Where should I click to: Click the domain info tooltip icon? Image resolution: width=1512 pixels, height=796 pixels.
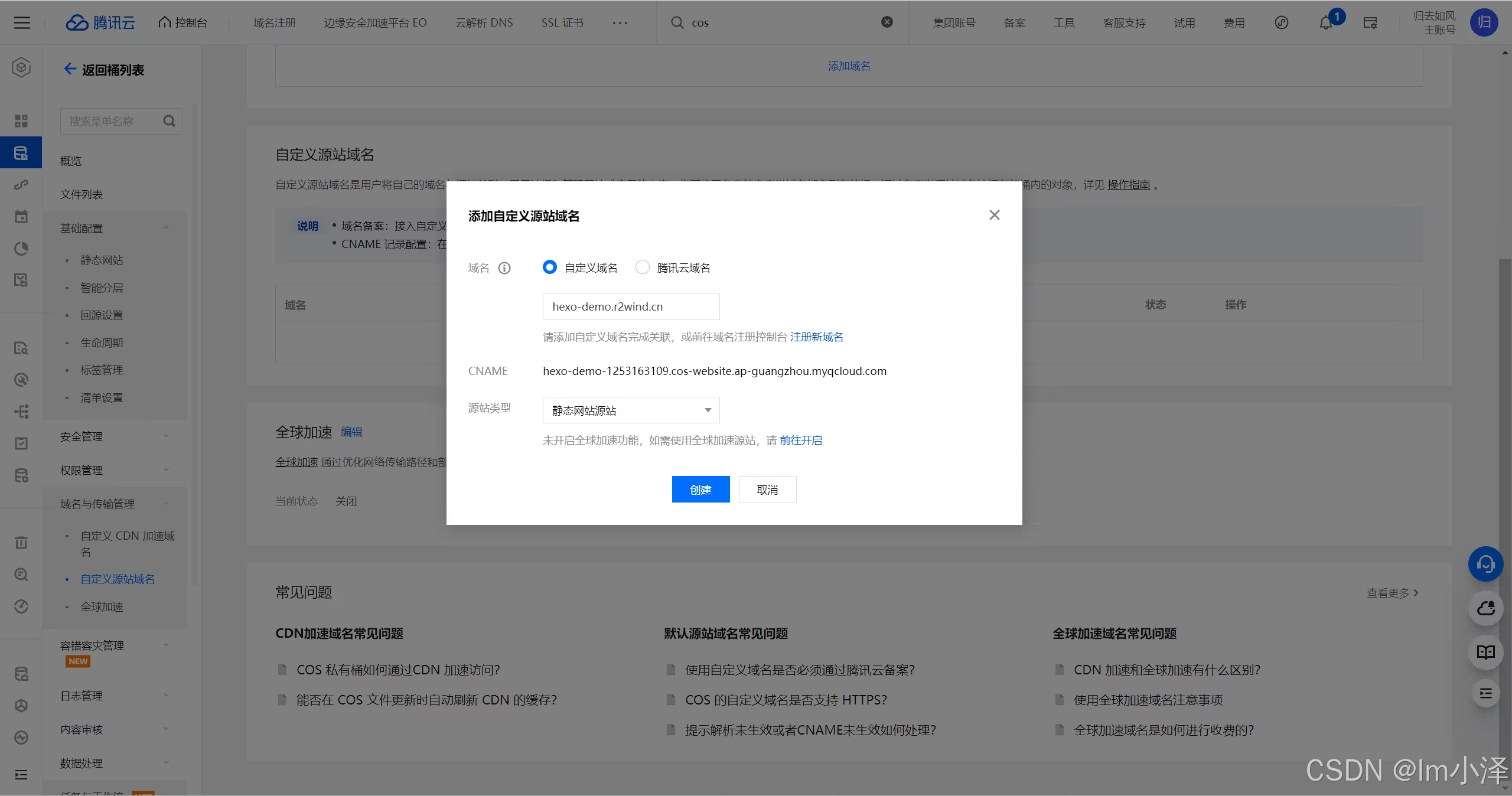[x=504, y=268]
